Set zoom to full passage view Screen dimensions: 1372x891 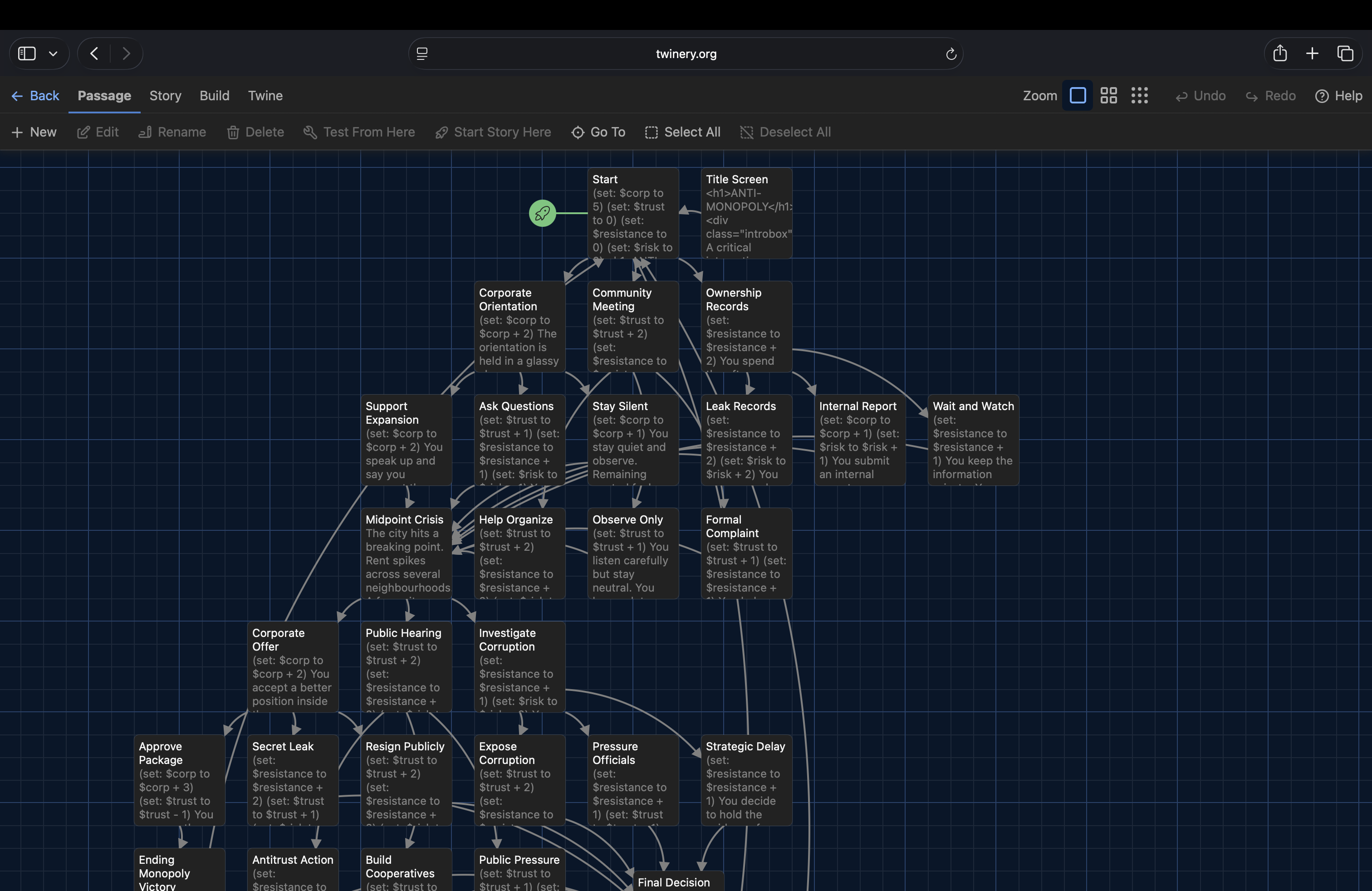(1078, 96)
